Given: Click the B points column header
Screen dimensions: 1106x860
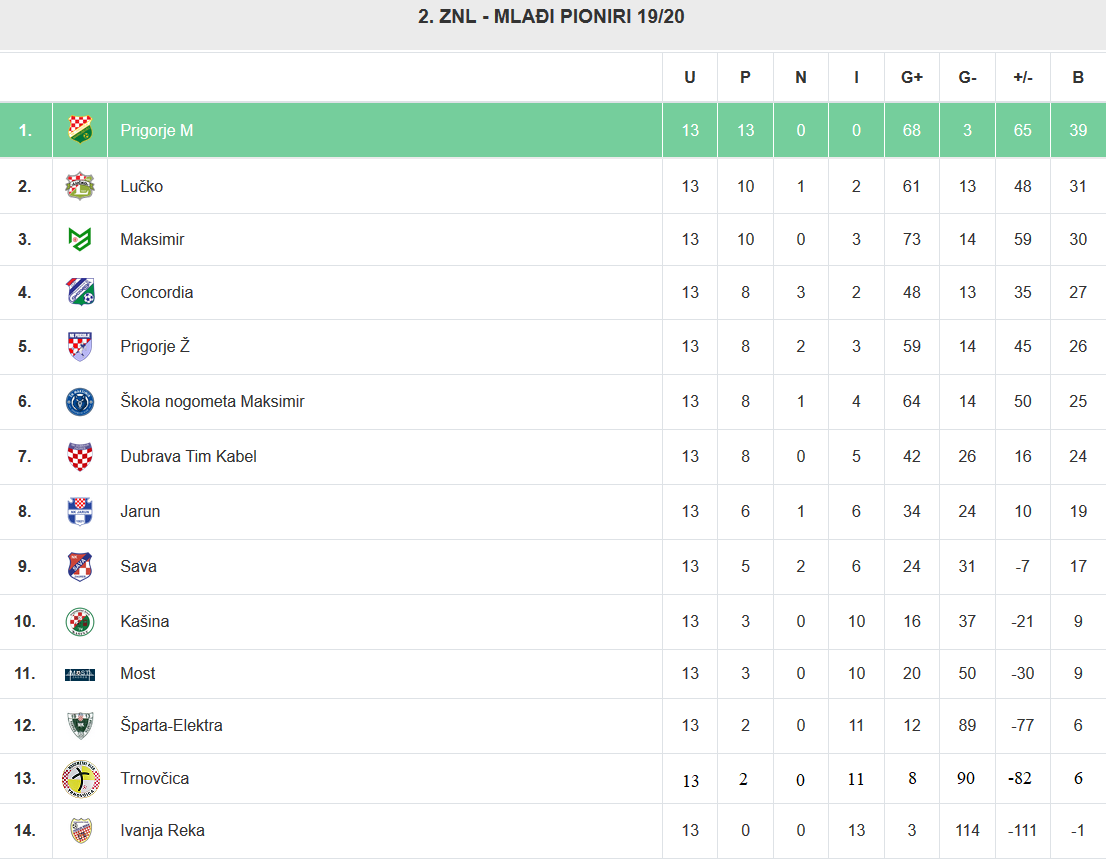Looking at the screenshot, I should coord(1078,78).
